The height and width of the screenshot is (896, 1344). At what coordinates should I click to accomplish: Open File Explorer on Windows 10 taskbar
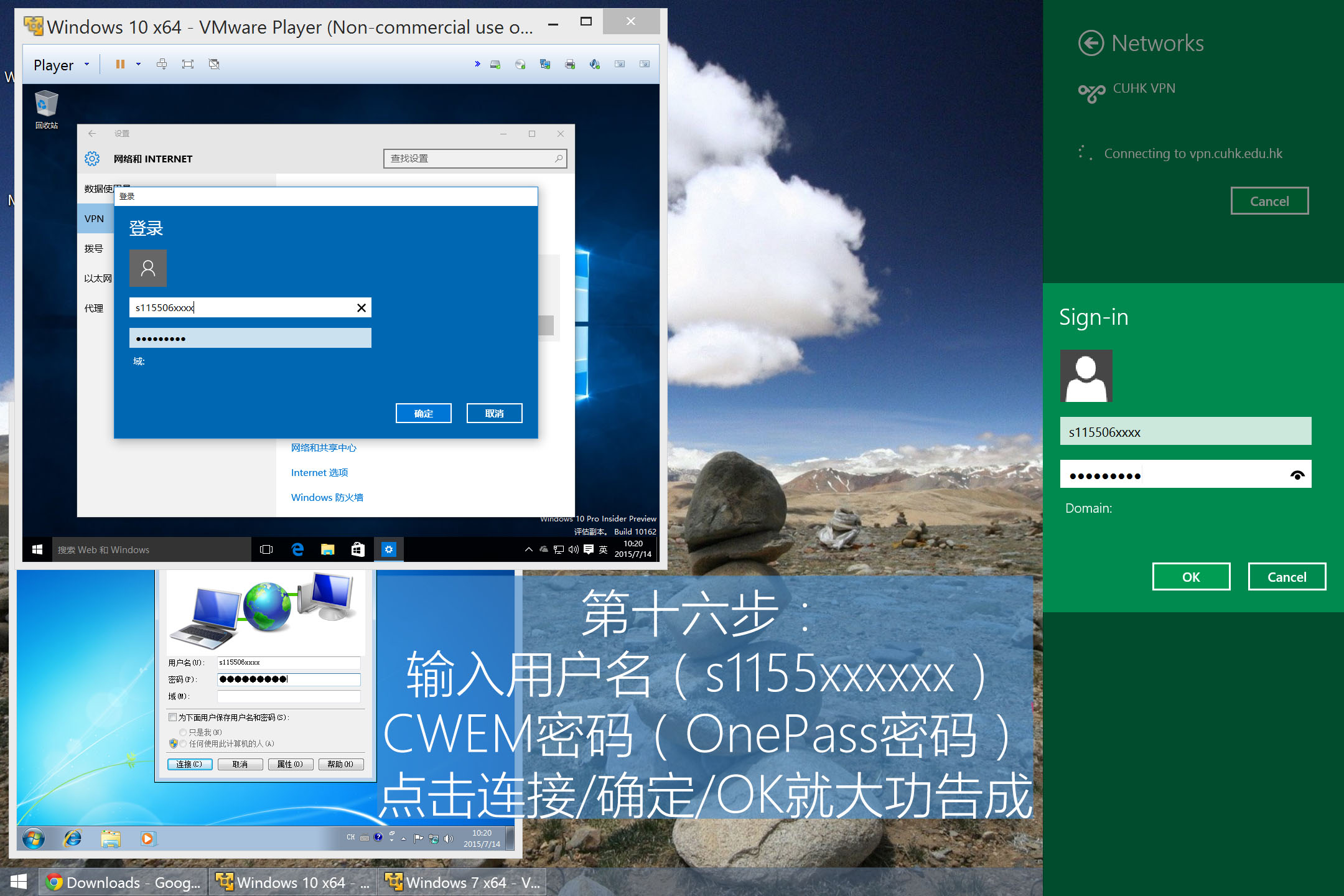pos(328,549)
